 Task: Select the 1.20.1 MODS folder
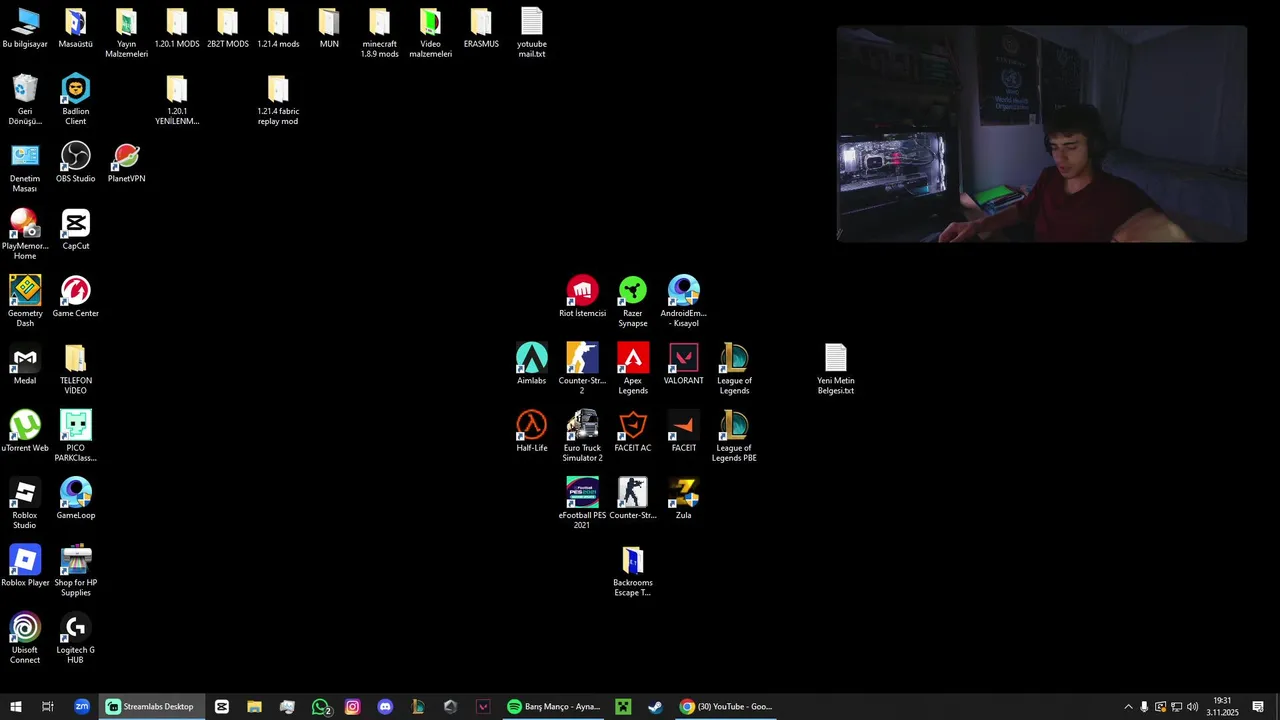177,28
